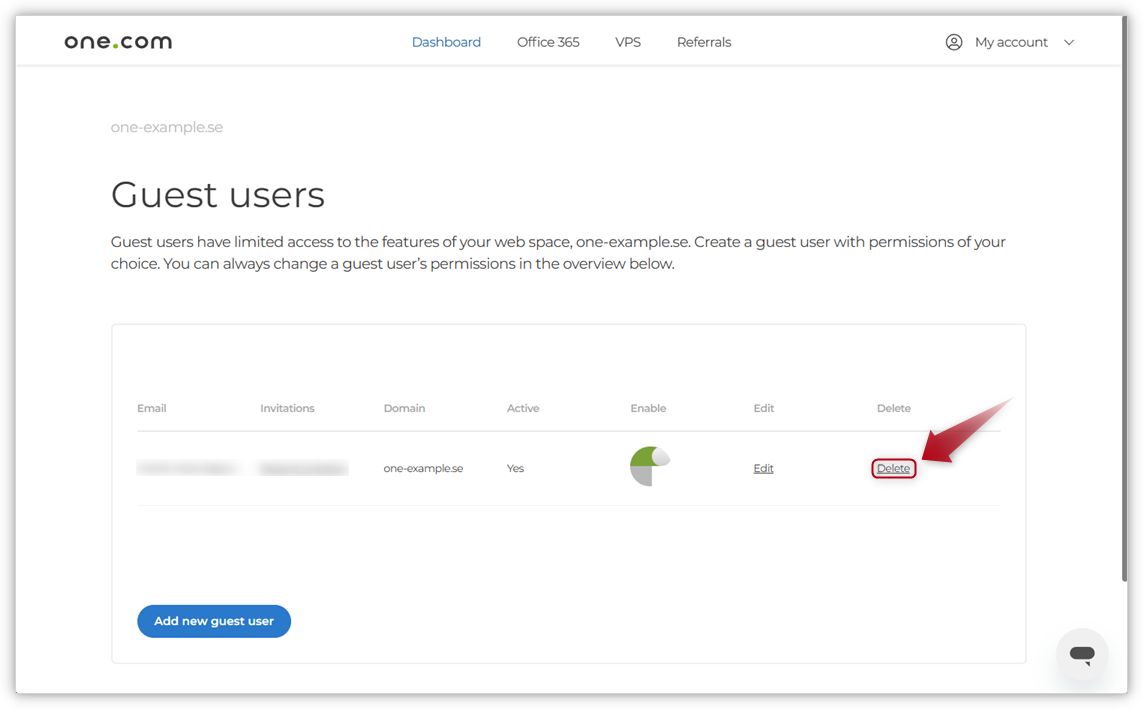Select the Dashboard tab
Viewport: 1143px width, 709px height.
point(446,41)
